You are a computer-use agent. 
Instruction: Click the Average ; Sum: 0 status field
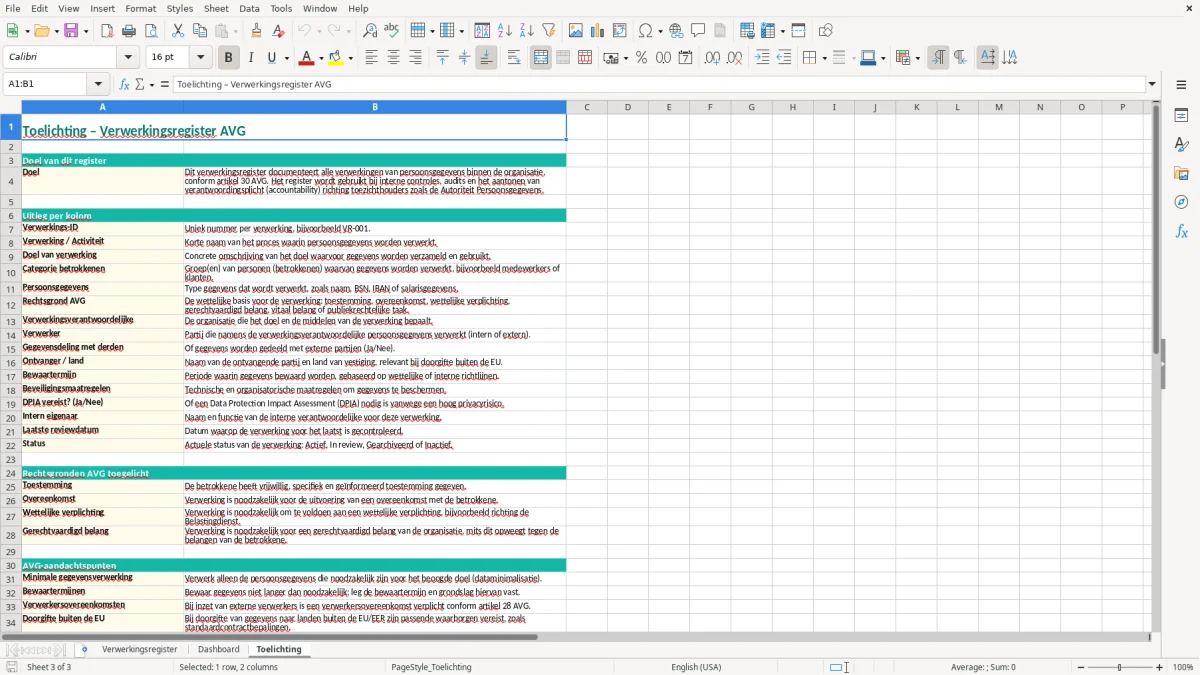[x=983, y=667]
